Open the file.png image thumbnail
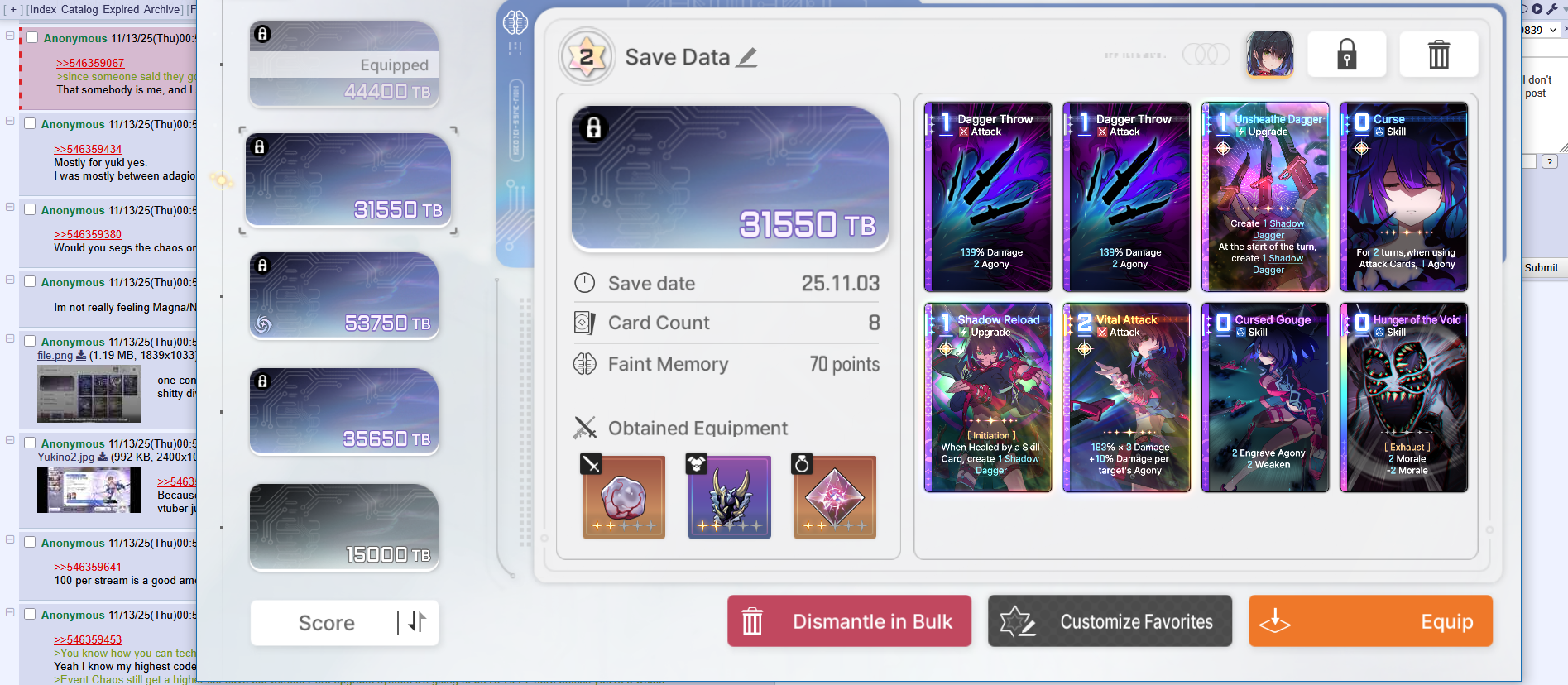The height and width of the screenshot is (685, 1568). [x=89, y=394]
